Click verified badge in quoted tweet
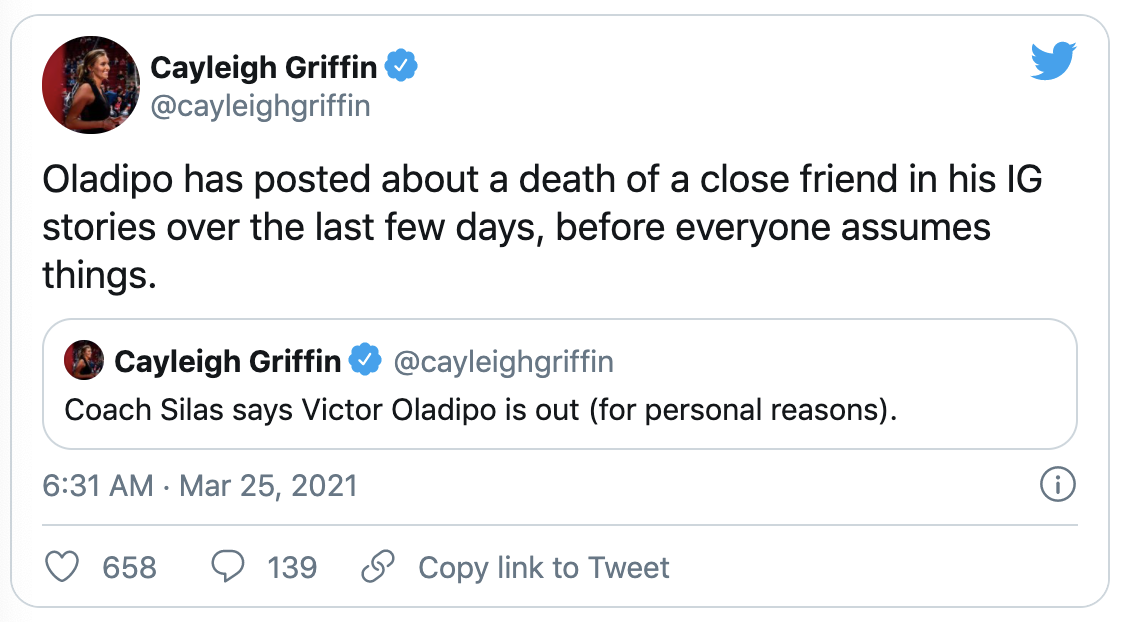The width and height of the screenshot is (1126, 622). coord(366,361)
